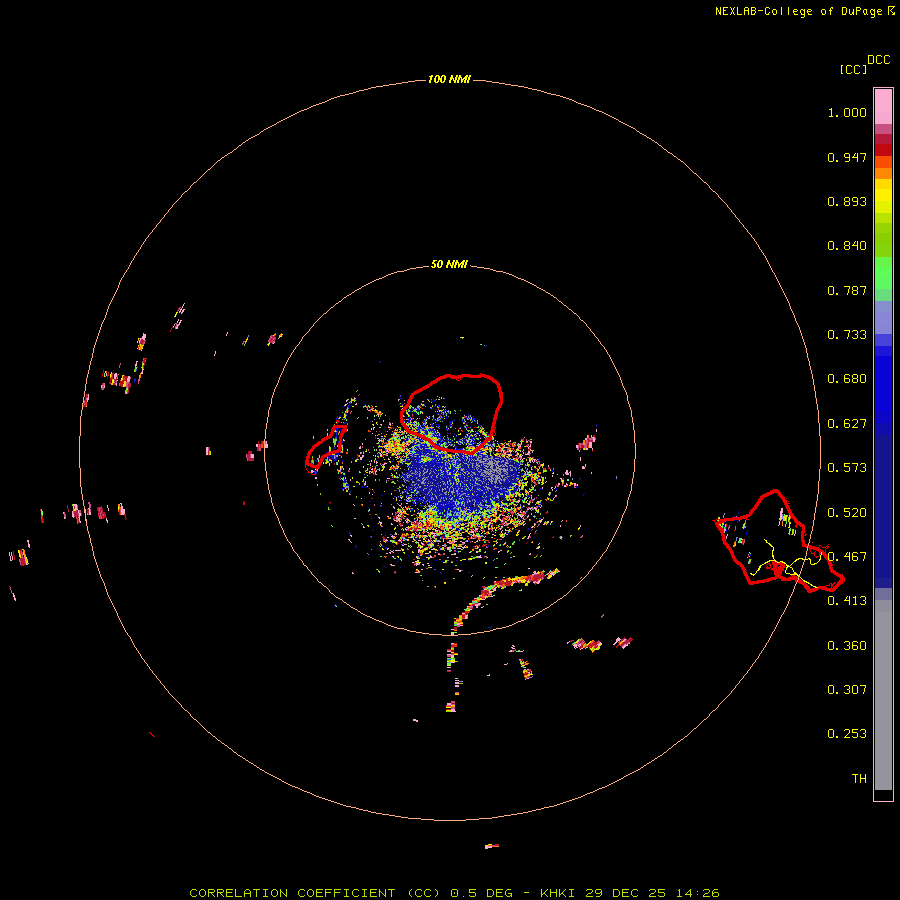Click the 100 NMI range ring label
Screen dimensions: 900x900
449,79
